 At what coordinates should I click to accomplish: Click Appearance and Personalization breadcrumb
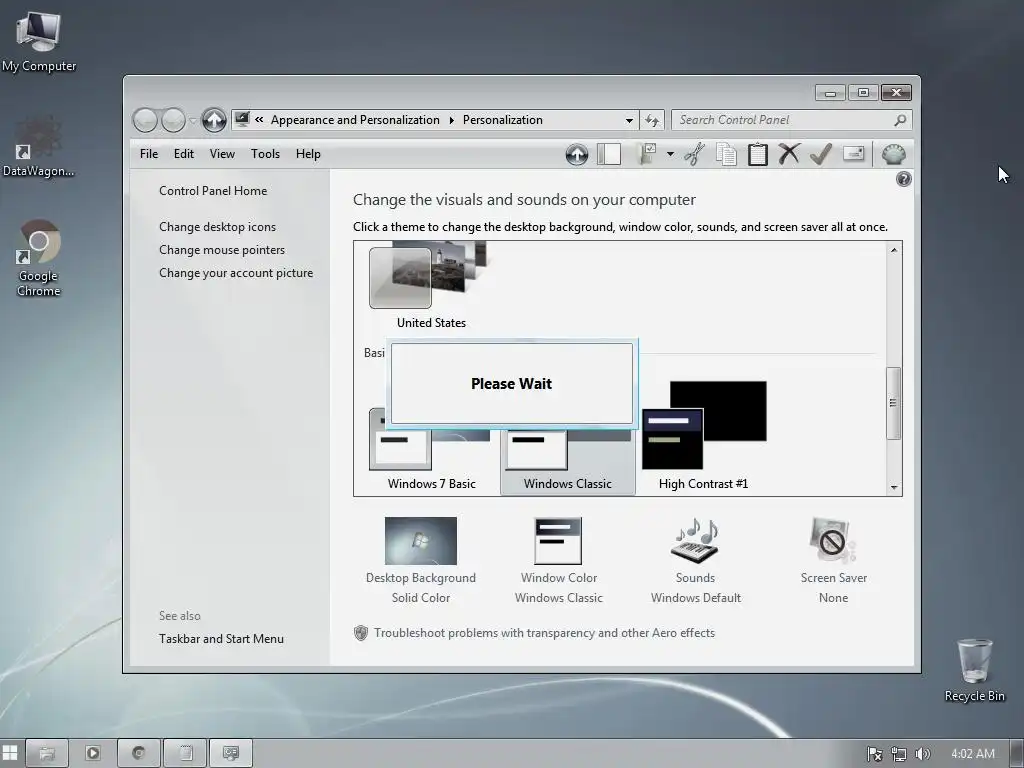(355, 120)
